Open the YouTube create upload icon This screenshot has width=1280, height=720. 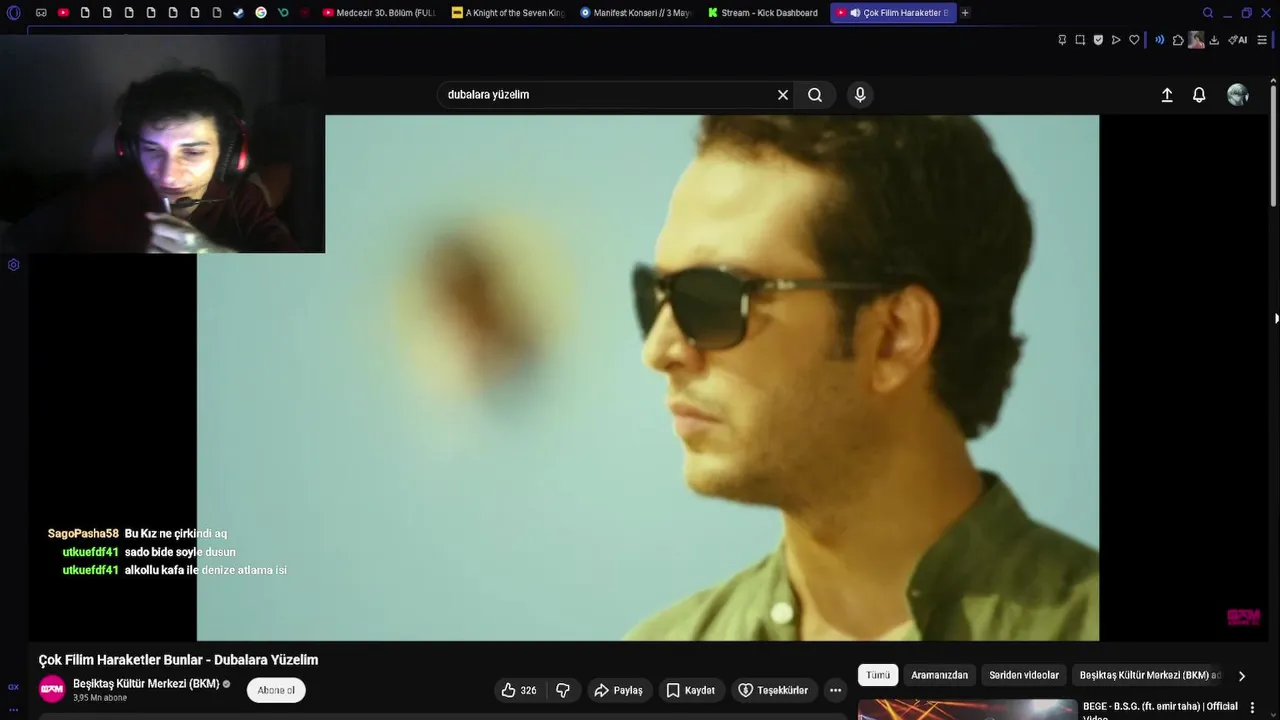[1167, 95]
